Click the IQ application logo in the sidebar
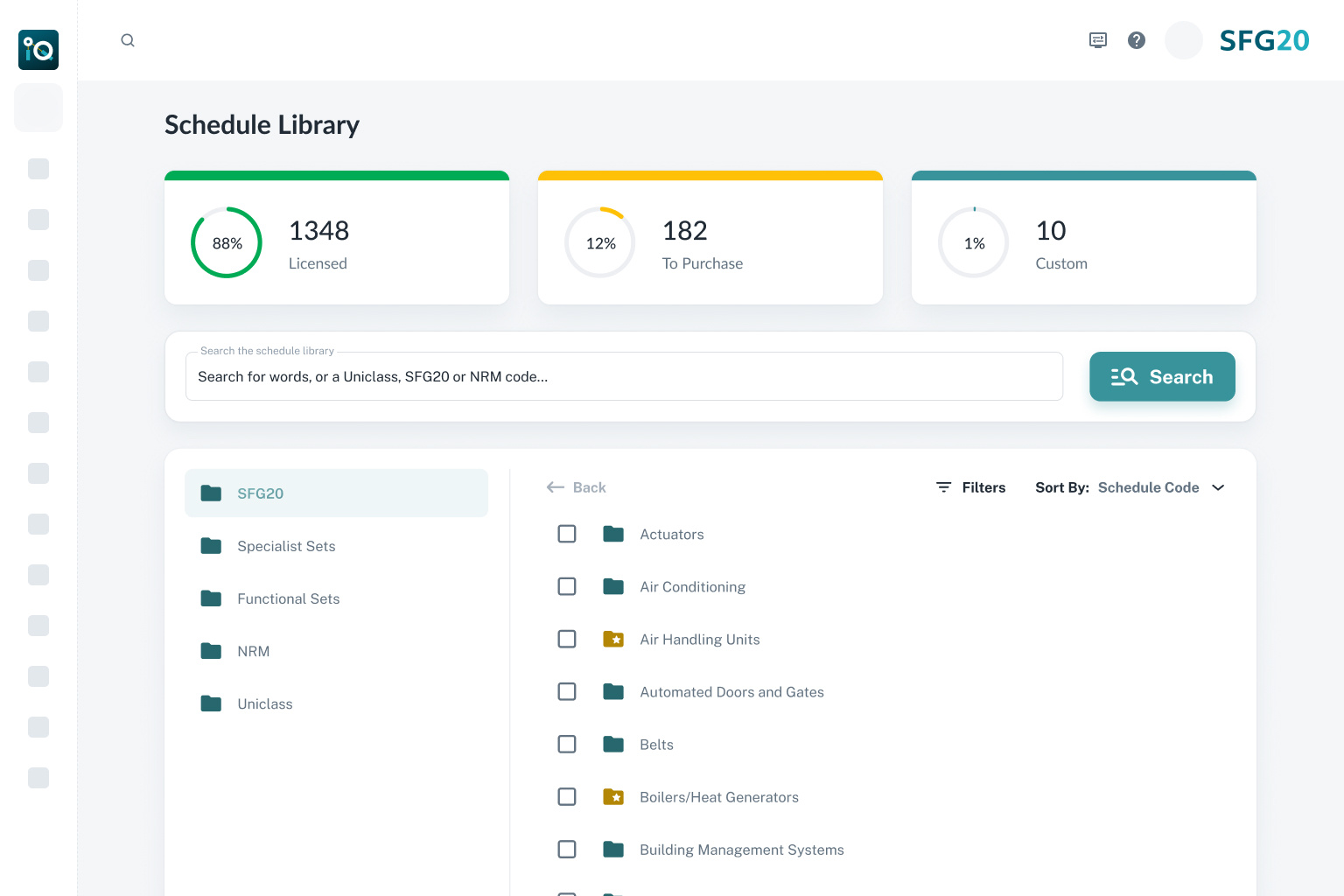 click(x=38, y=50)
